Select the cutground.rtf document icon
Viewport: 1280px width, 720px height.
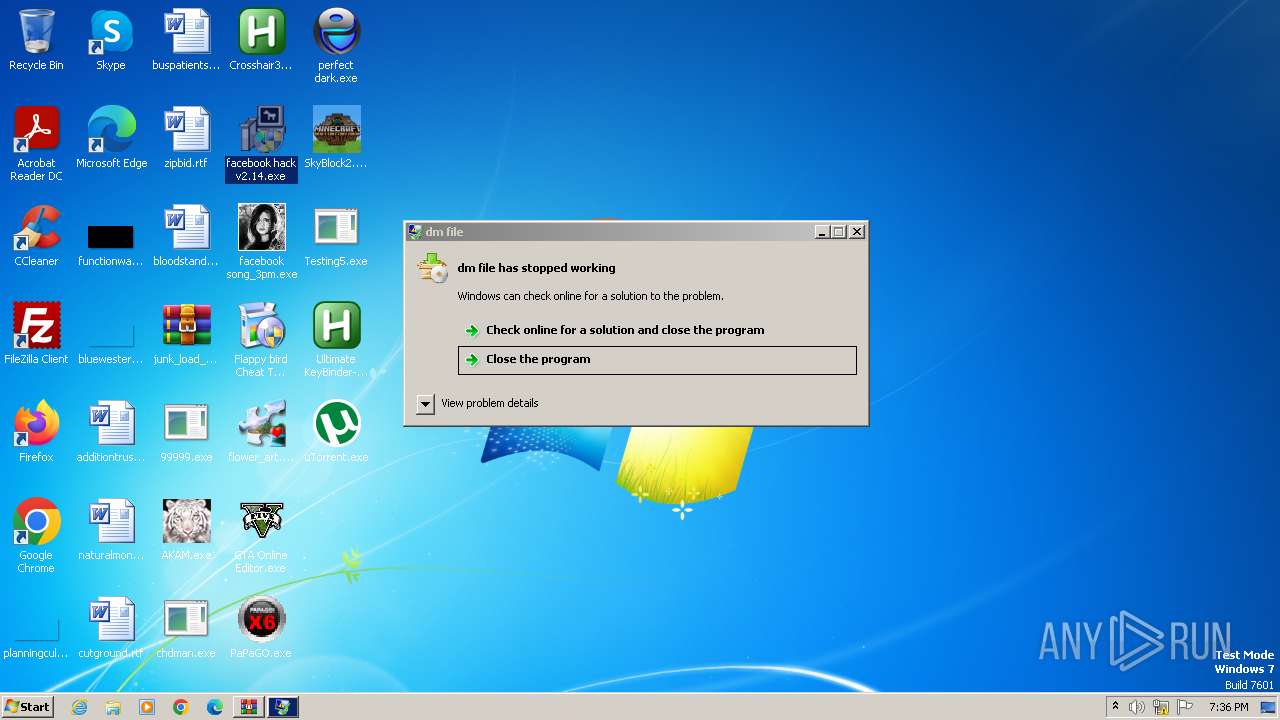click(111, 629)
